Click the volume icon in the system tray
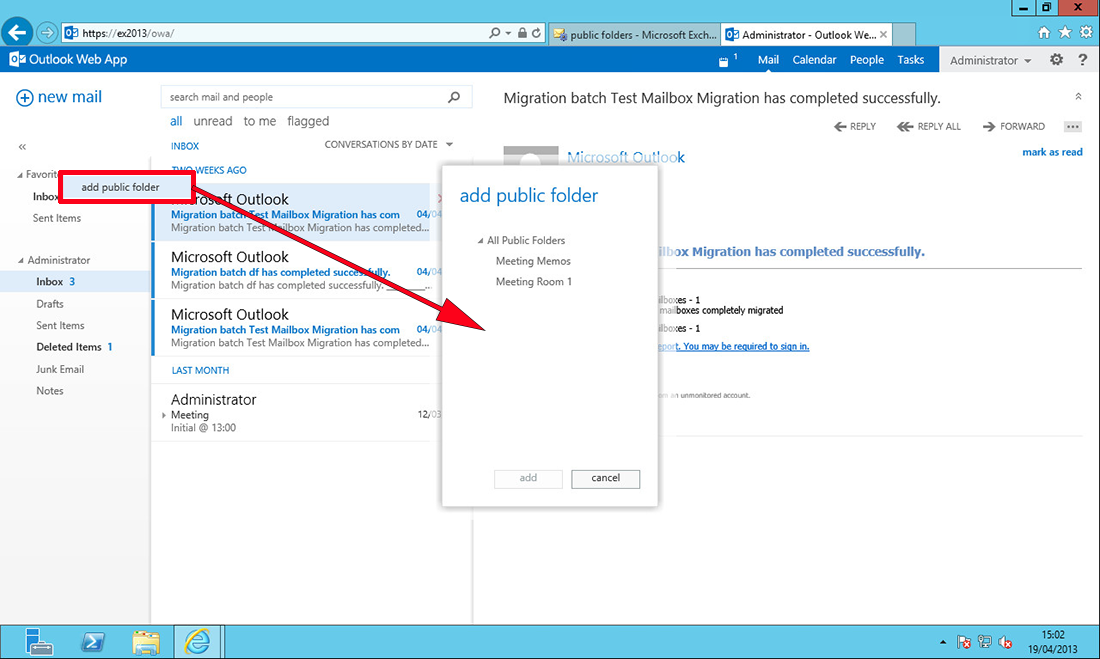The width and height of the screenshot is (1100, 659). click(x=1006, y=641)
